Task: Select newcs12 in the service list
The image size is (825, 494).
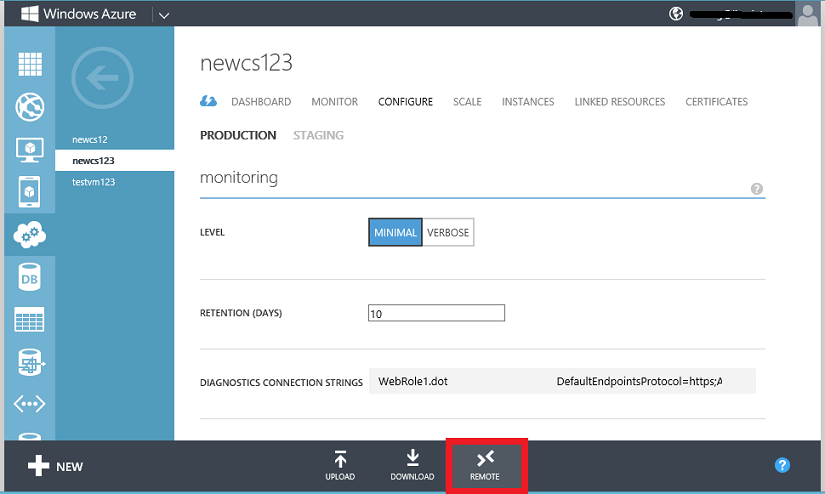Action: coord(114,139)
